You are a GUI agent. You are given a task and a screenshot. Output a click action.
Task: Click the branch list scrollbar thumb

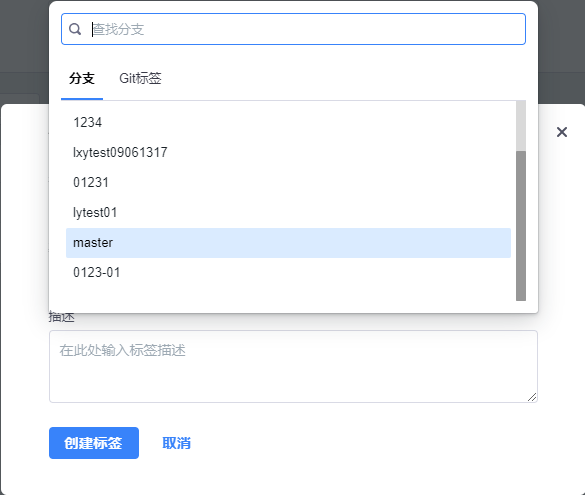click(x=521, y=226)
